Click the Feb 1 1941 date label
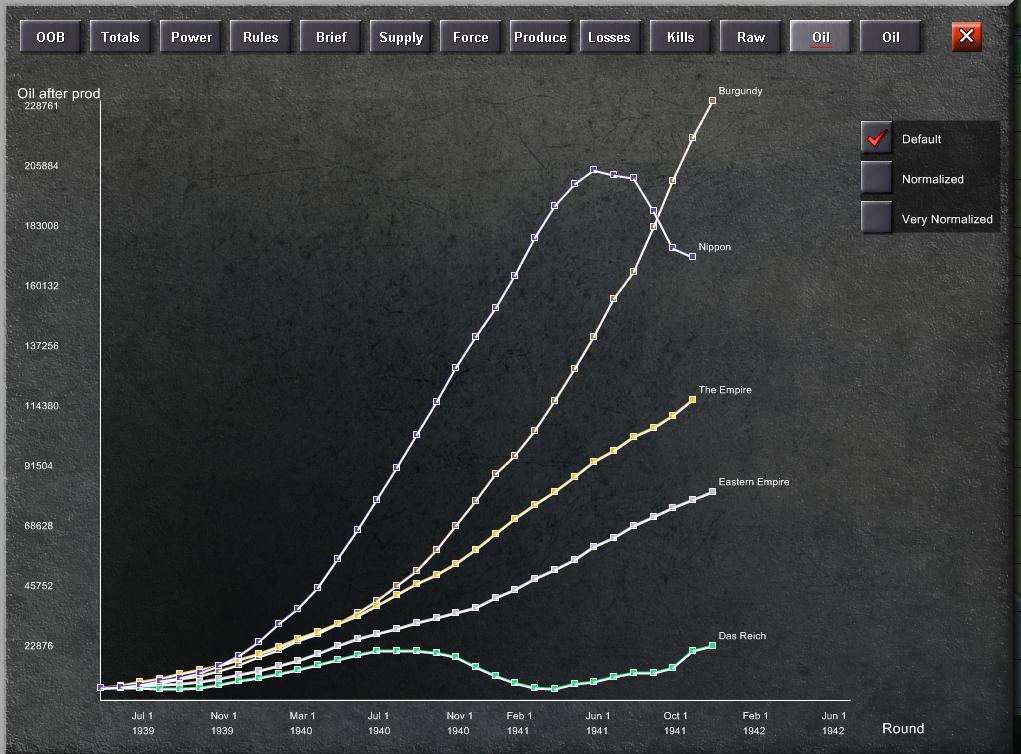The image size is (1021, 754). click(518, 723)
